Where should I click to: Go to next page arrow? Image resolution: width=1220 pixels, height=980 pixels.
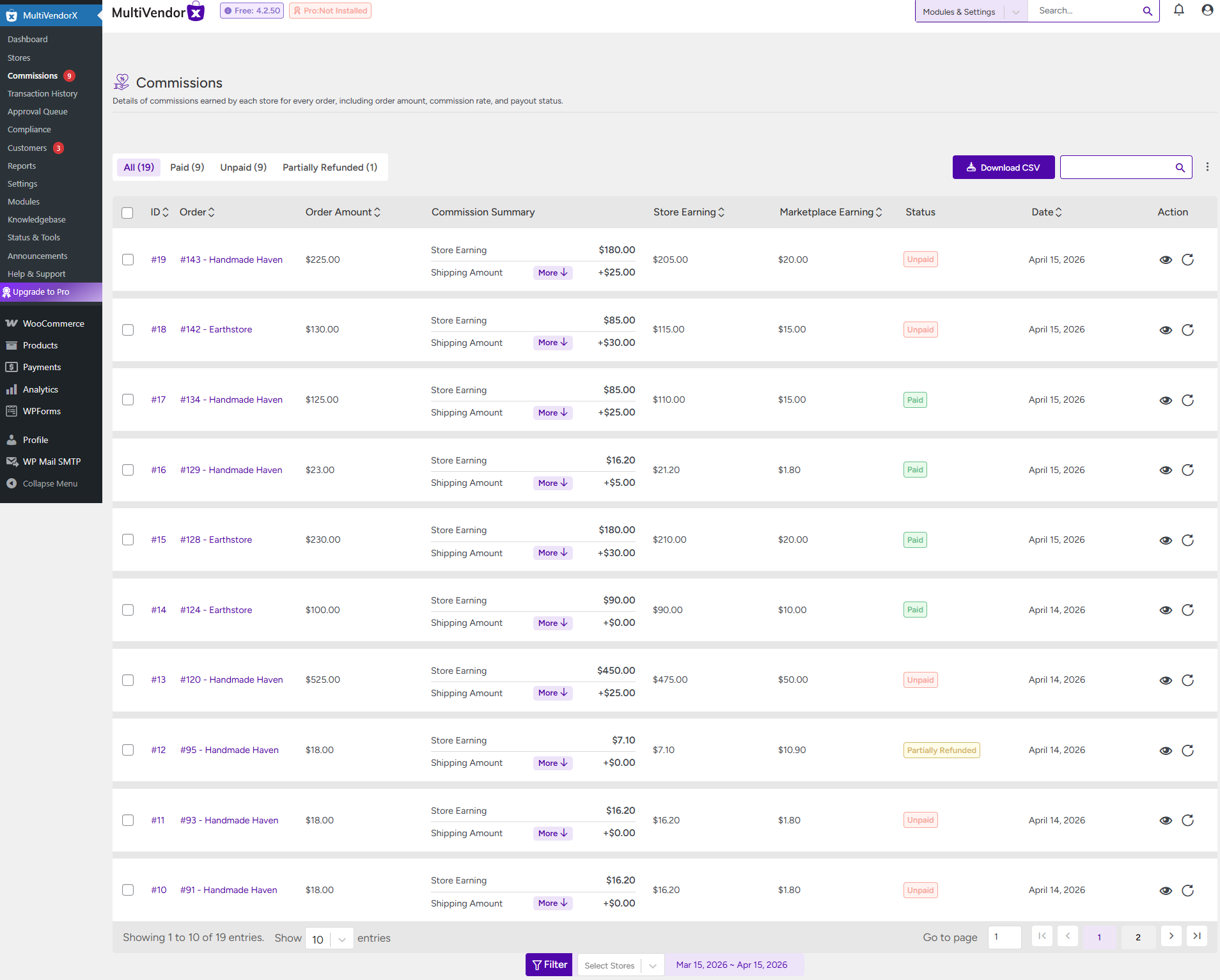point(1171,937)
